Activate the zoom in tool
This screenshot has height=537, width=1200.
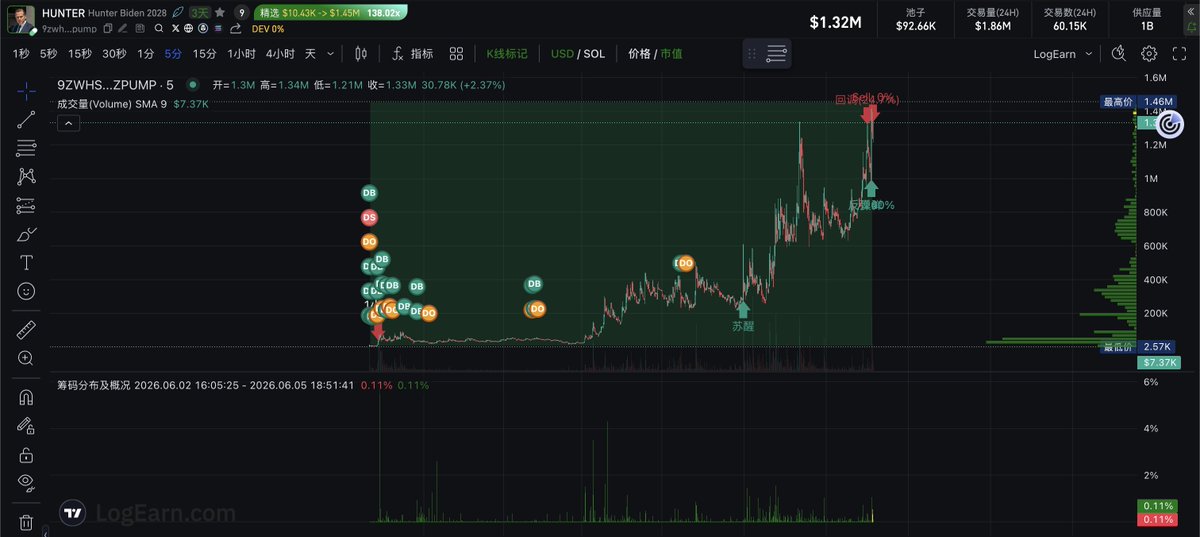(26, 358)
